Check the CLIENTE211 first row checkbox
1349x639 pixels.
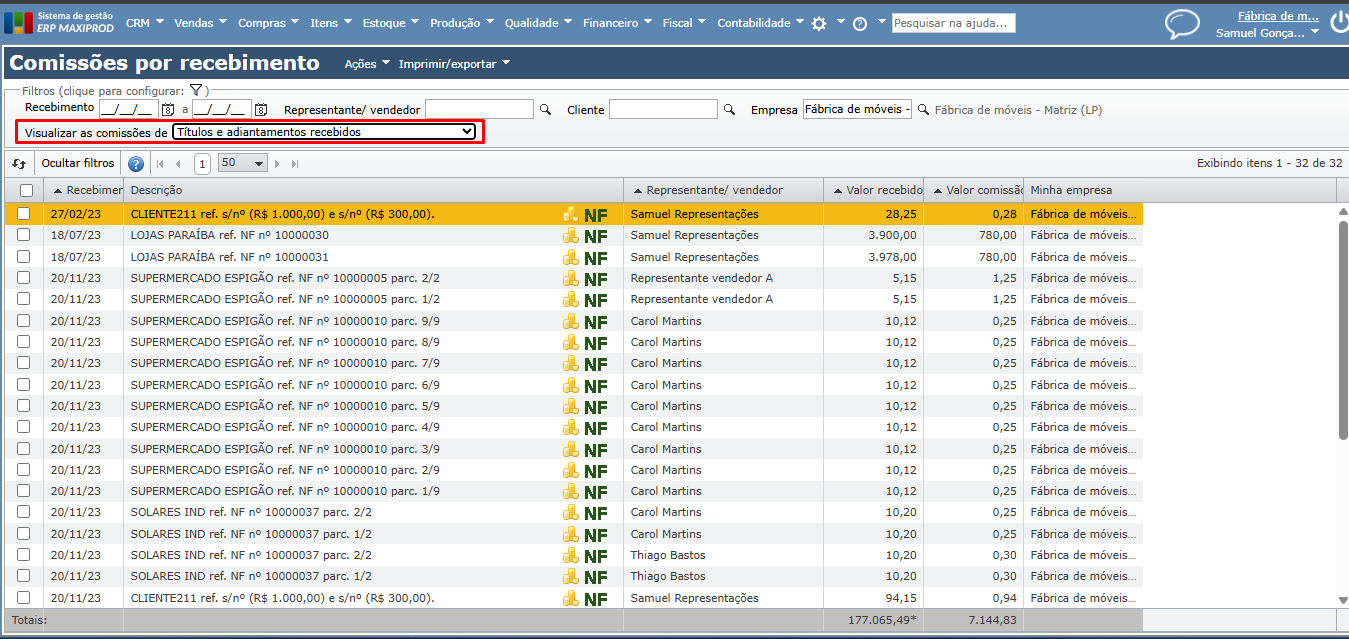[x=24, y=214]
